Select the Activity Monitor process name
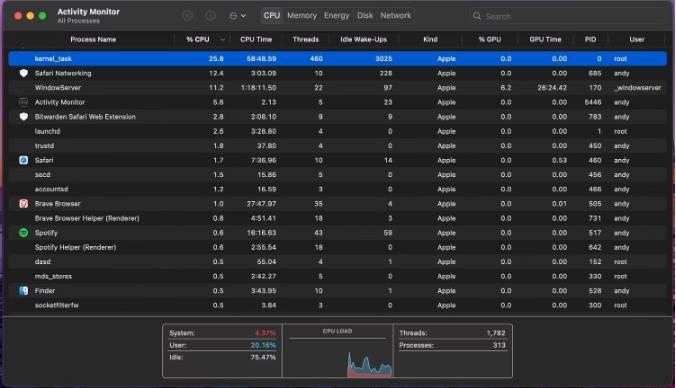 tap(60, 102)
